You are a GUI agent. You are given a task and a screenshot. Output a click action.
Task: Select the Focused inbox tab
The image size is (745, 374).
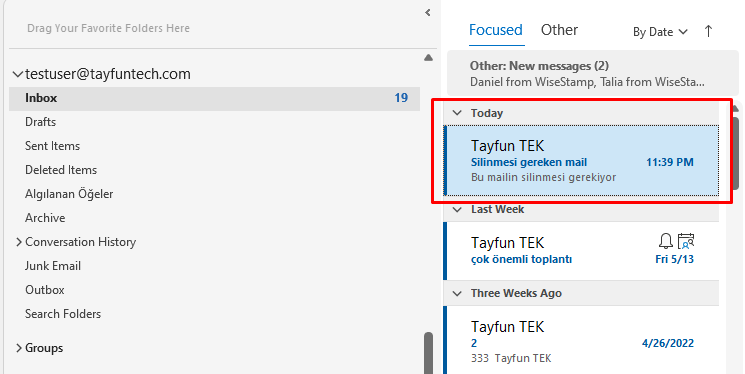[496, 30]
